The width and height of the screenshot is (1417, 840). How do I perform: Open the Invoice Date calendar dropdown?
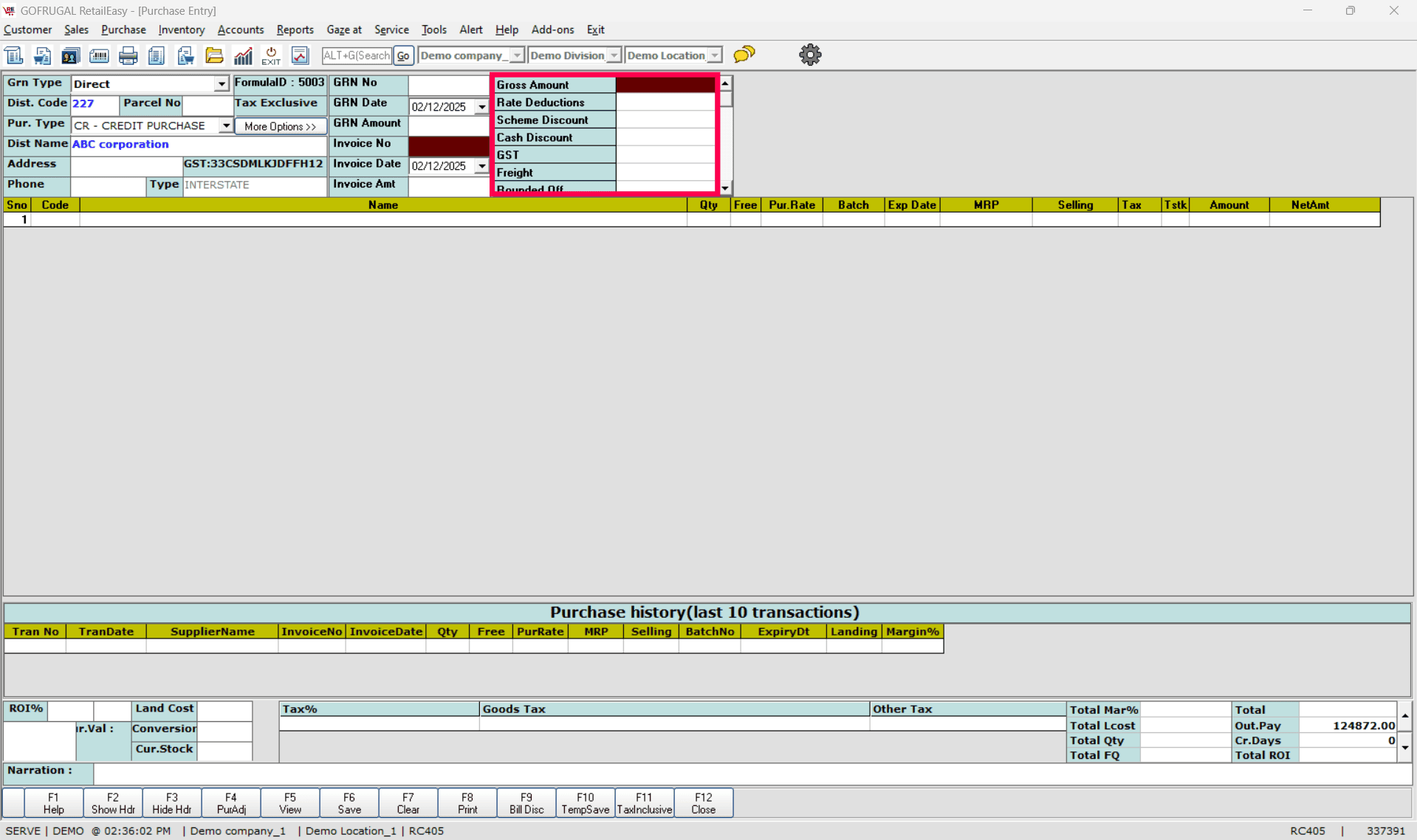tap(481, 166)
